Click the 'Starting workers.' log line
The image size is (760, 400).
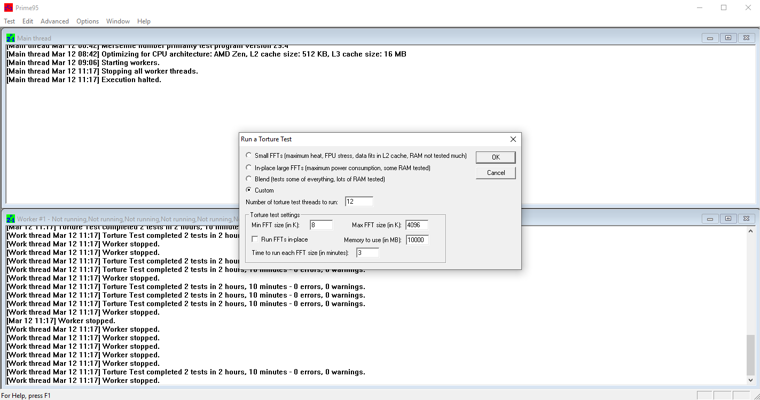(x=82, y=63)
